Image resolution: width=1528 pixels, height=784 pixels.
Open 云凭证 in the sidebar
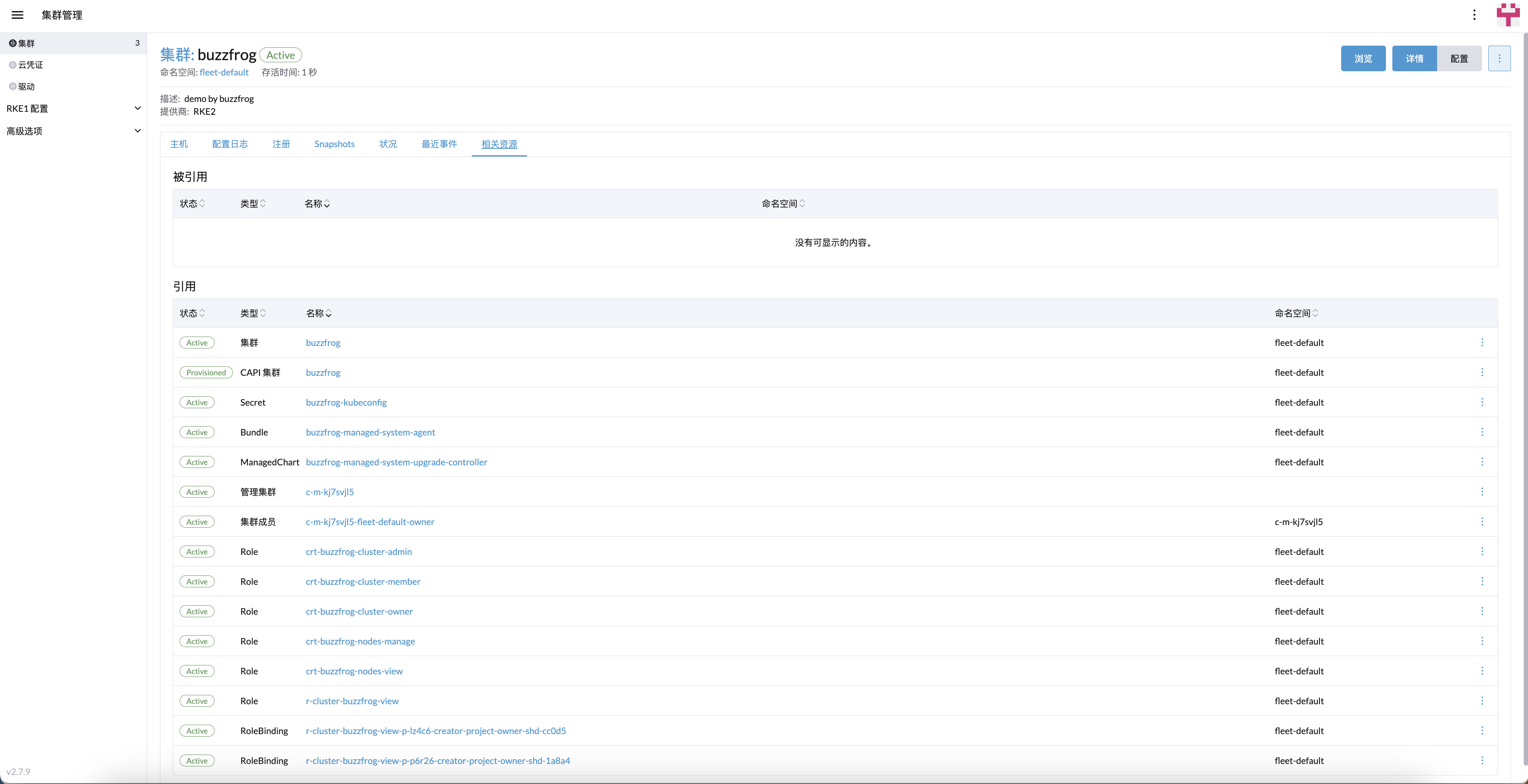click(73, 65)
